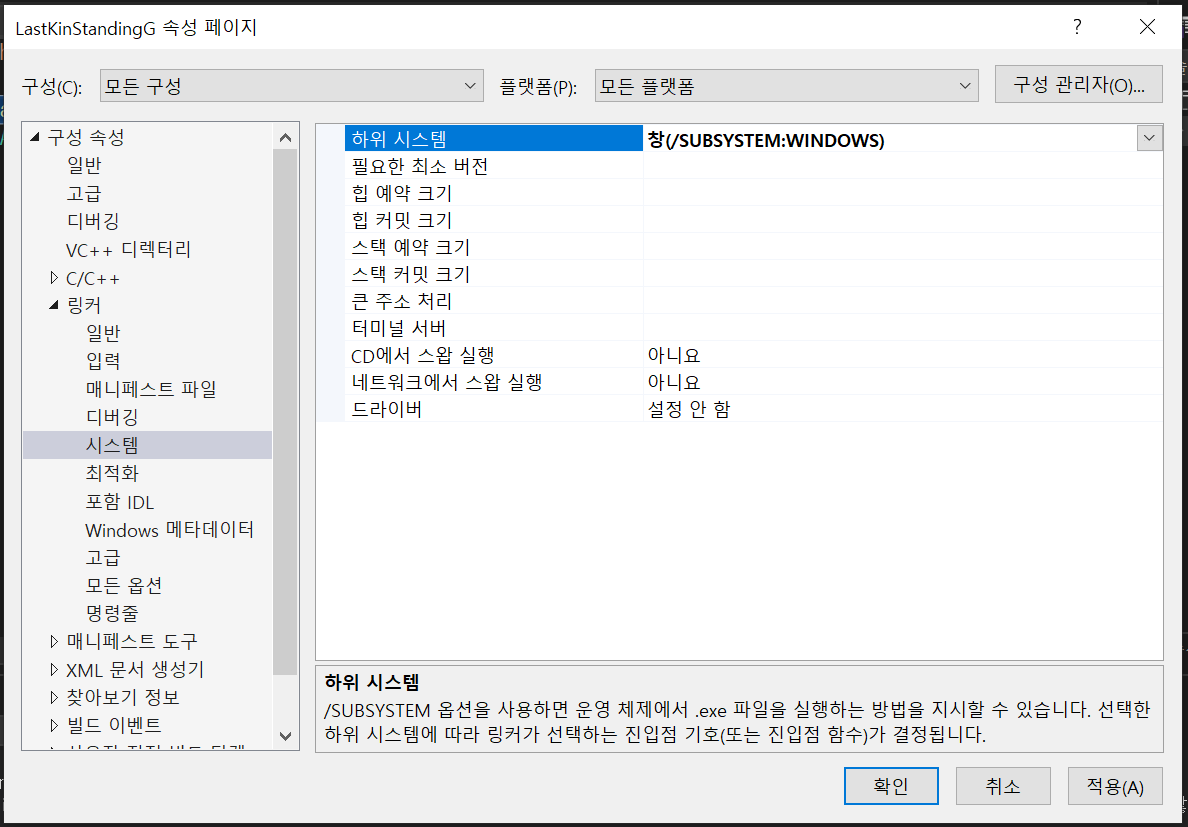This screenshot has width=1188, height=827.
Task: Select 매니페스트 파일 under 링커
Action: [151, 389]
